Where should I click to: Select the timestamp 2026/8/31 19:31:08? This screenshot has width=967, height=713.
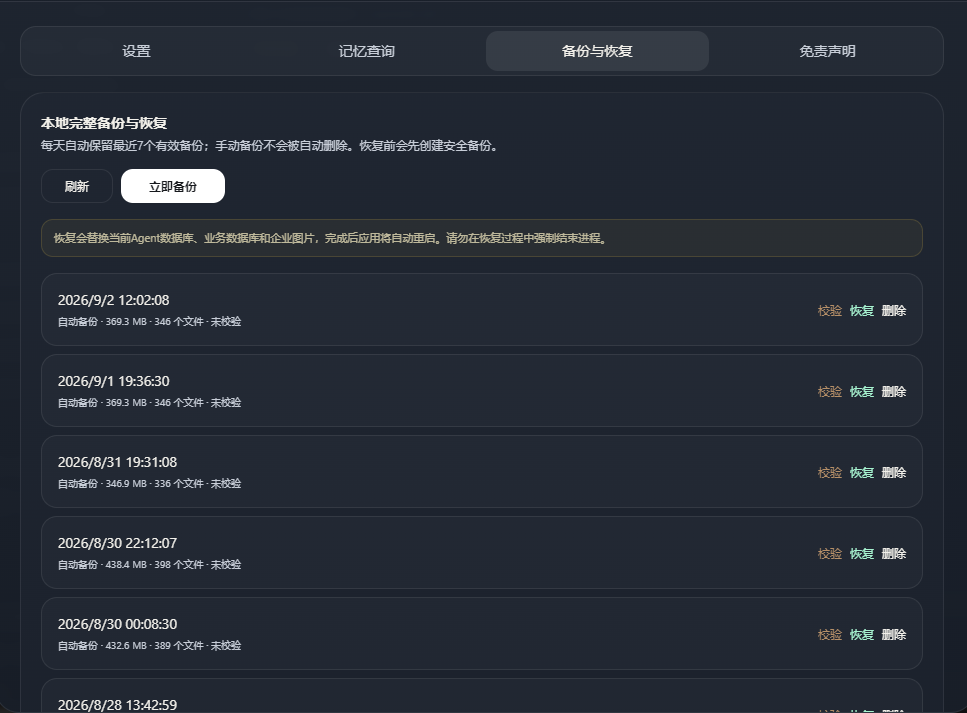pyautogui.click(x=117, y=463)
